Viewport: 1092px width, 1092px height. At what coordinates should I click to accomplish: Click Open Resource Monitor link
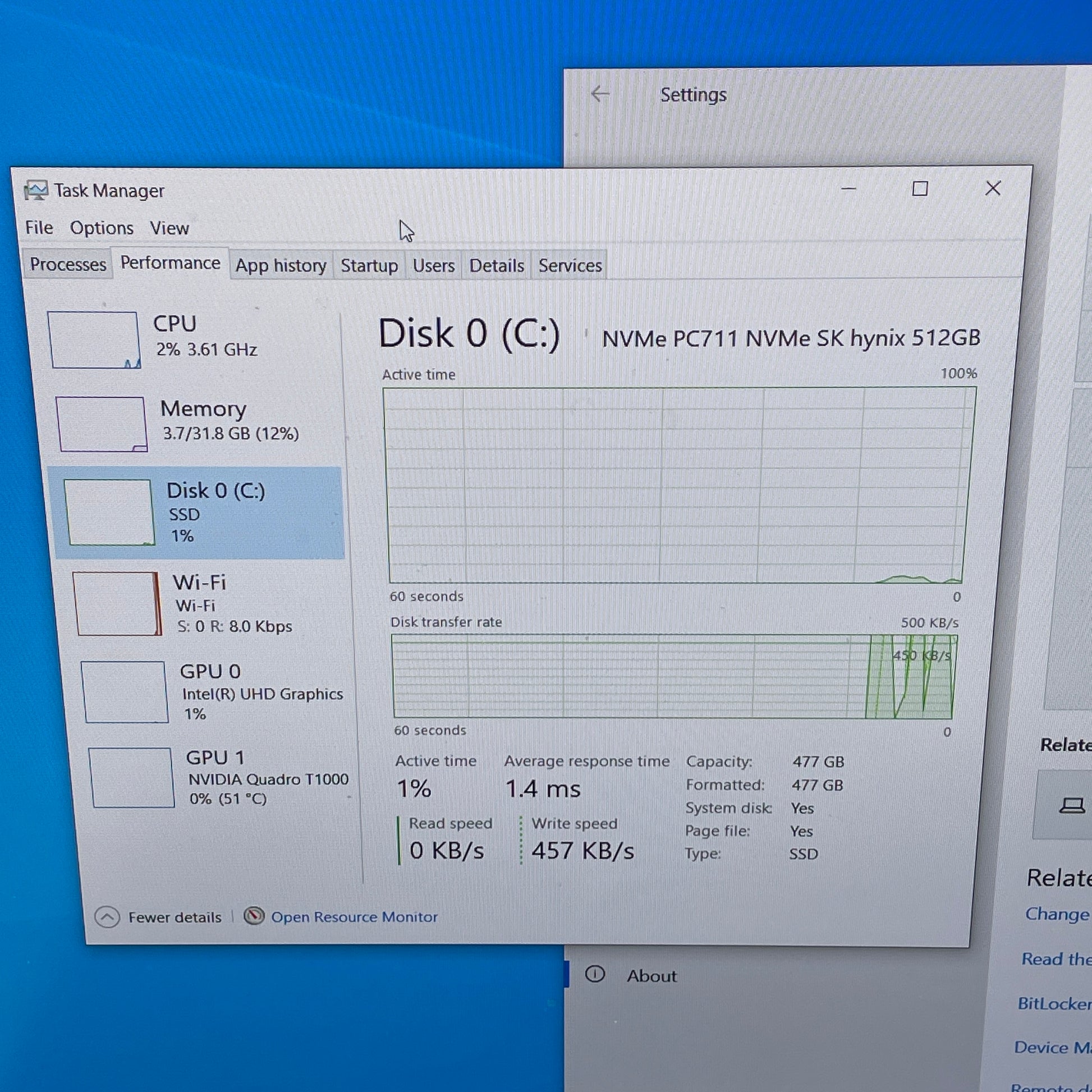pyautogui.click(x=355, y=917)
